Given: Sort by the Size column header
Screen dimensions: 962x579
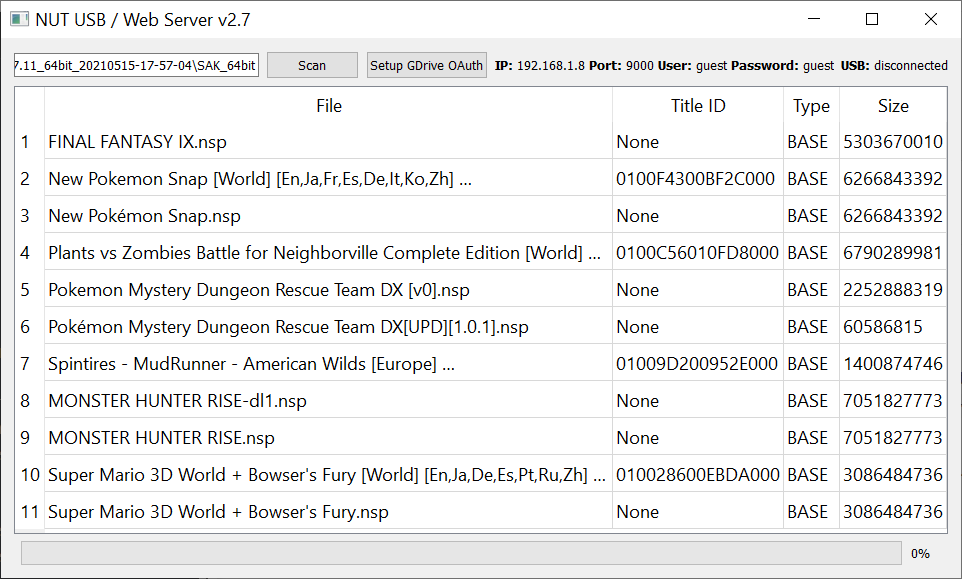Looking at the screenshot, I should [893, 105].
